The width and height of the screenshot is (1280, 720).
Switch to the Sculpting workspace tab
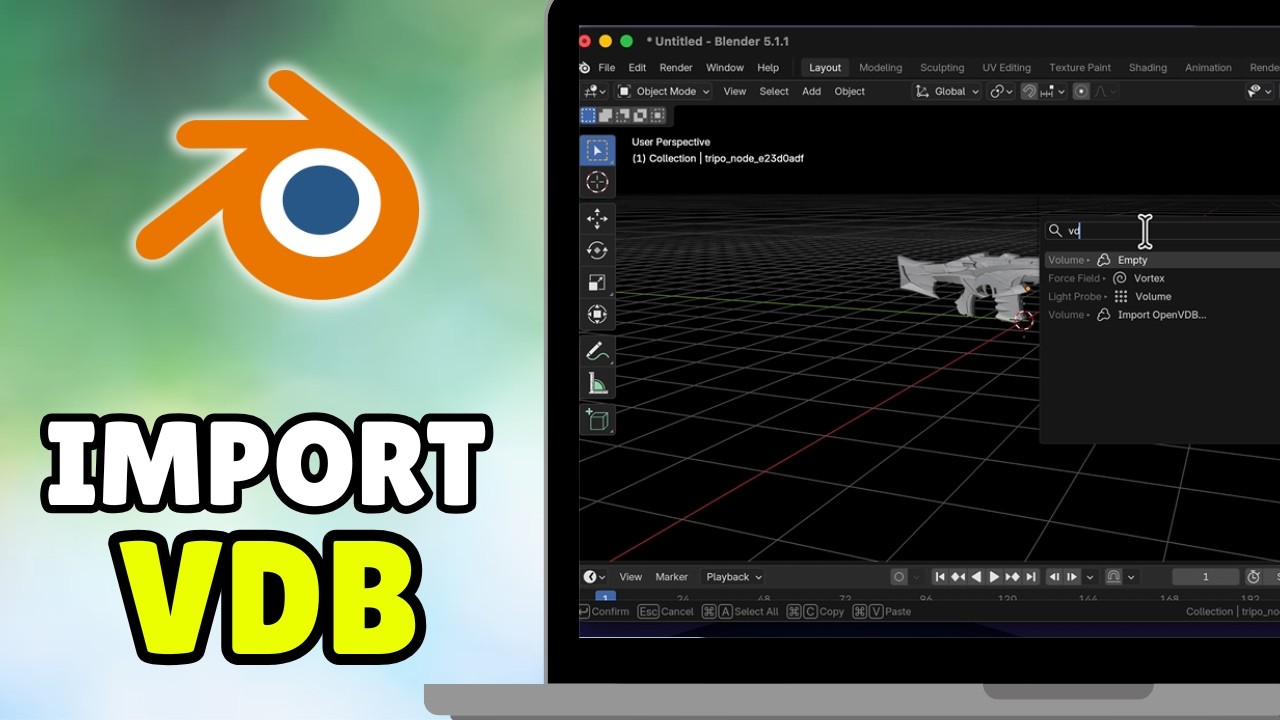pos(942,68)
